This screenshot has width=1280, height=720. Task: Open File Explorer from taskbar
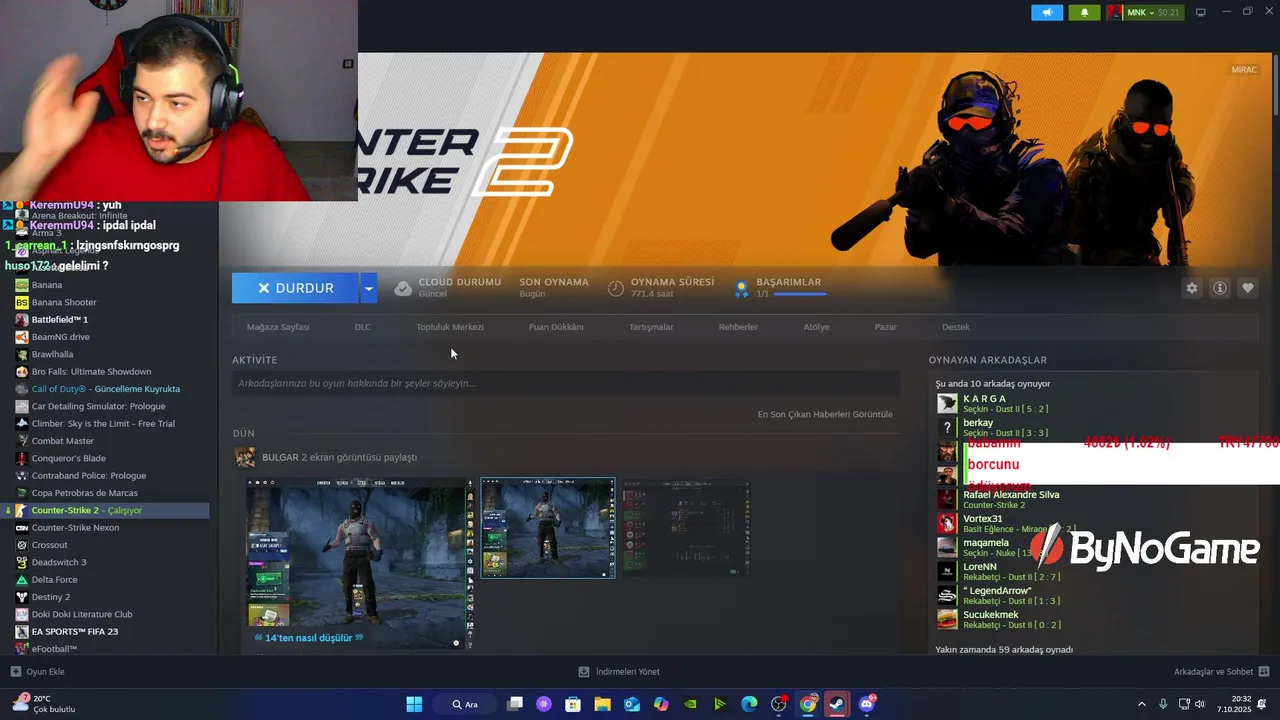coord(603,704)
